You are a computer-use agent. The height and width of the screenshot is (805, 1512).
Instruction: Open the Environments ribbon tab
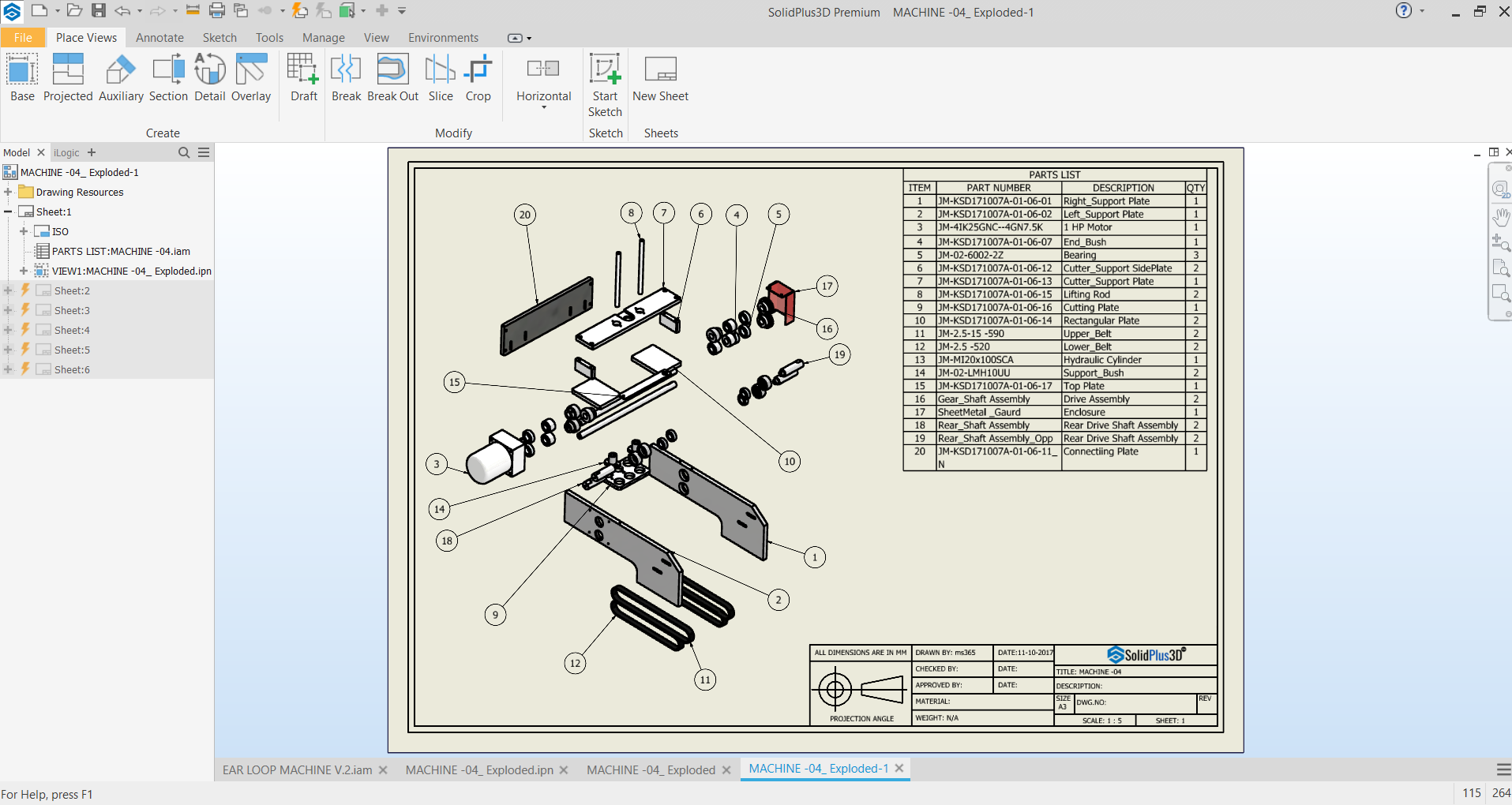coord(443,37)
